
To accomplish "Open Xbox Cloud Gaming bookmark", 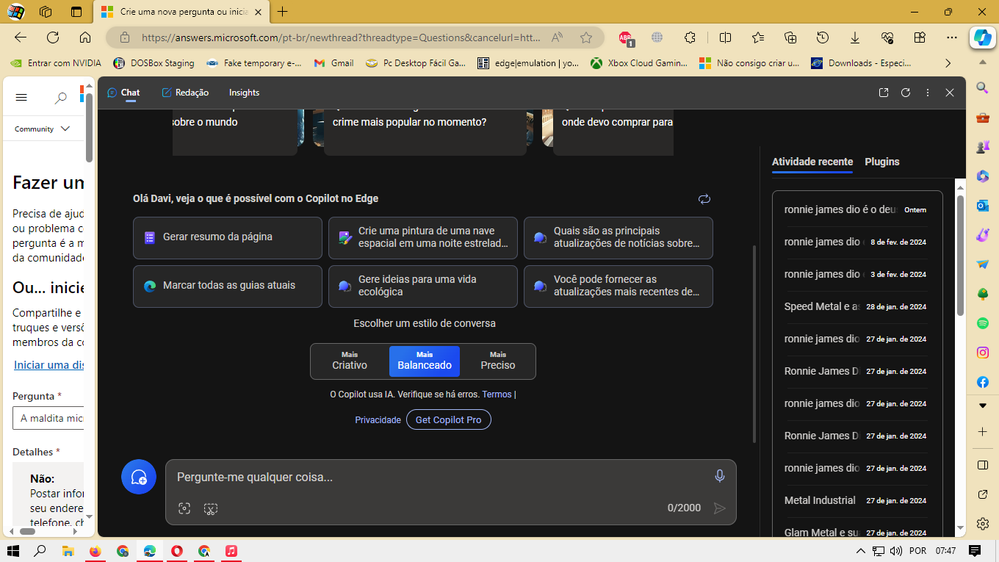I will 639,63.
